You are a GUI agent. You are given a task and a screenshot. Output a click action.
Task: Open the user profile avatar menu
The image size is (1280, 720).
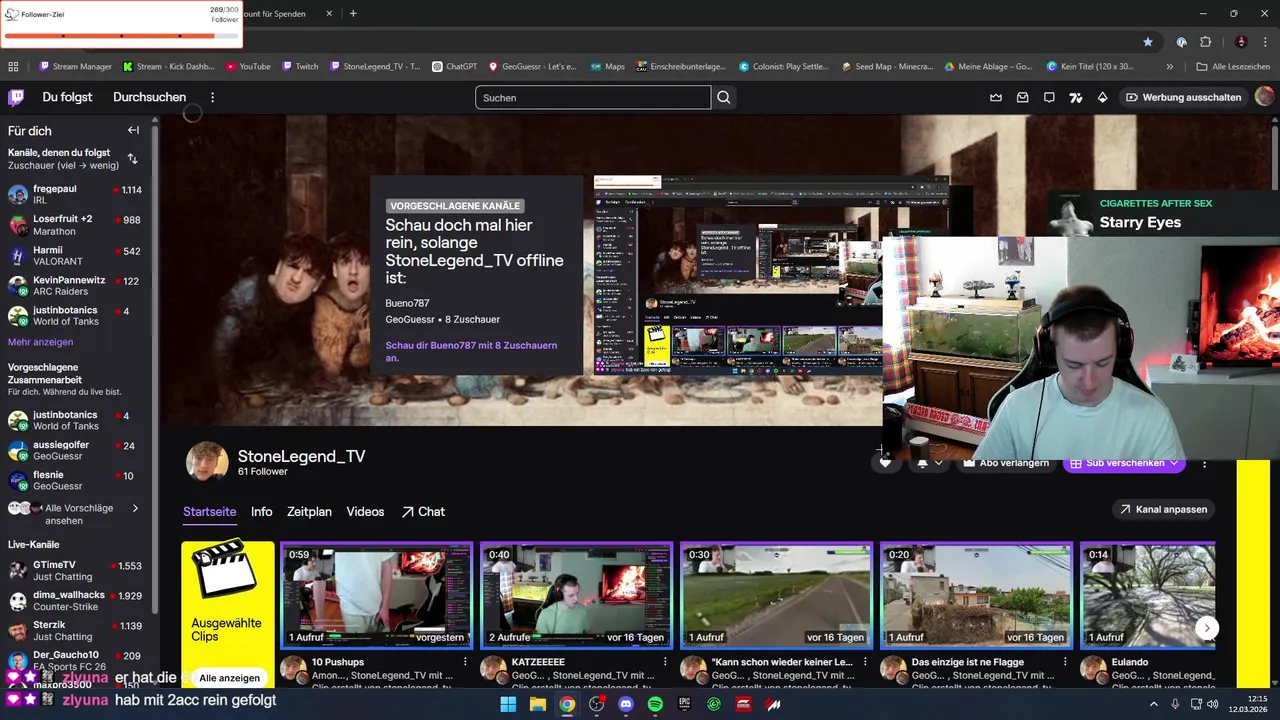(1264, 97)
